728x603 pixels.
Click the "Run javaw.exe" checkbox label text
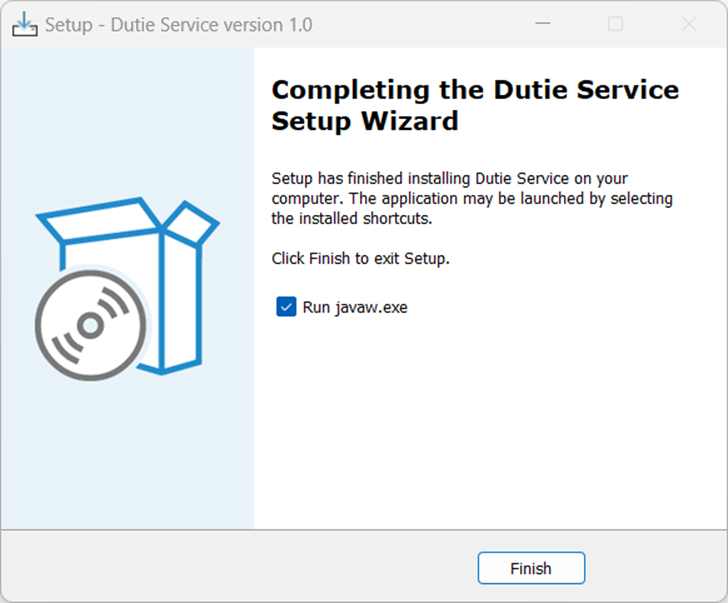coord(355,307)
